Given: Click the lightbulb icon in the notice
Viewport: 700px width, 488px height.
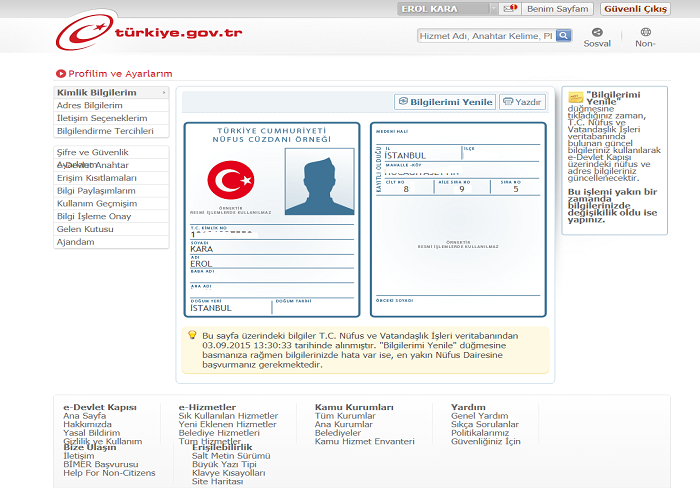Looking at the screenshot, I should tap(192, 335).
